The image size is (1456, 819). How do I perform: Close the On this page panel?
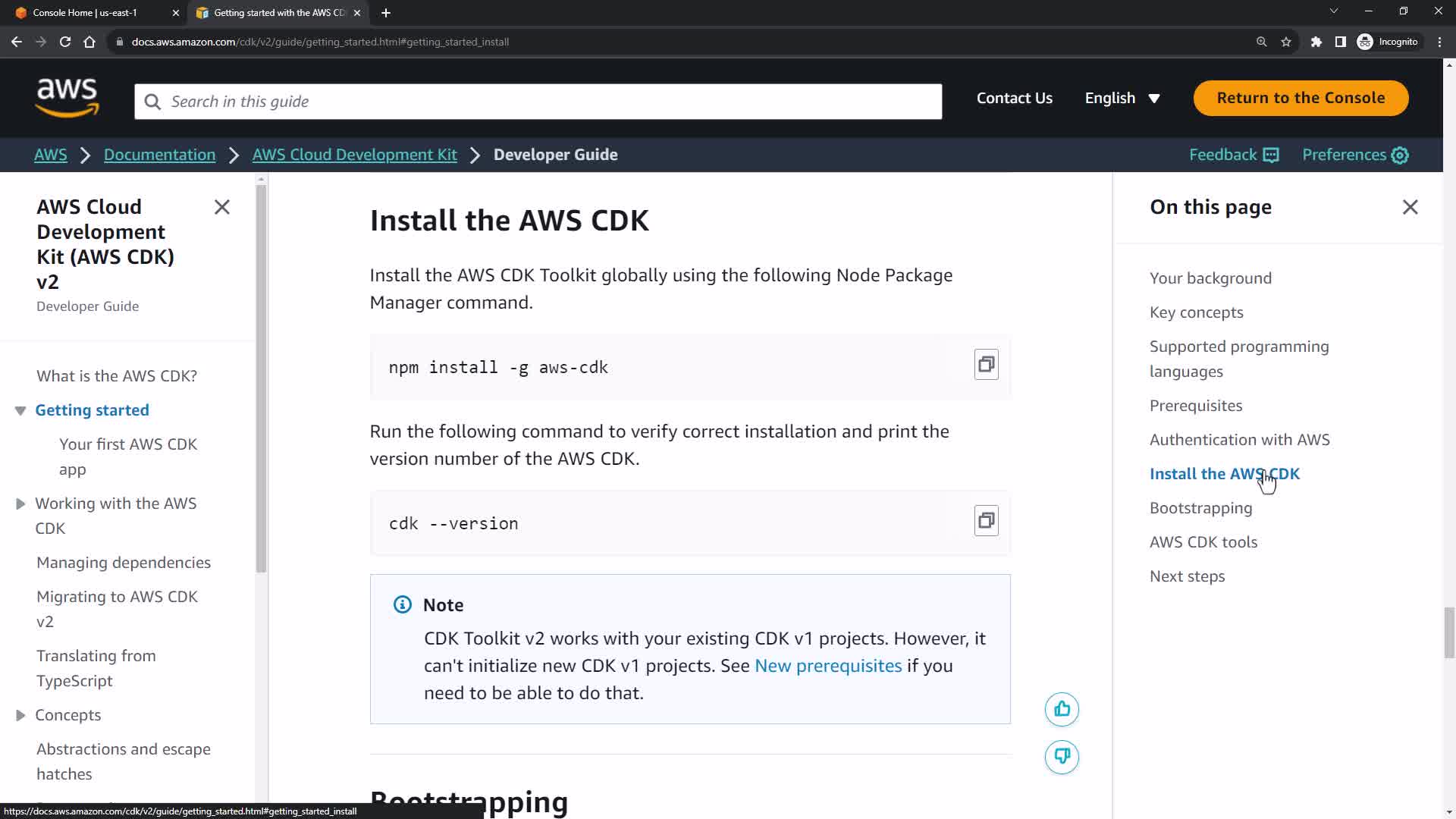[x=1410, y=207]
